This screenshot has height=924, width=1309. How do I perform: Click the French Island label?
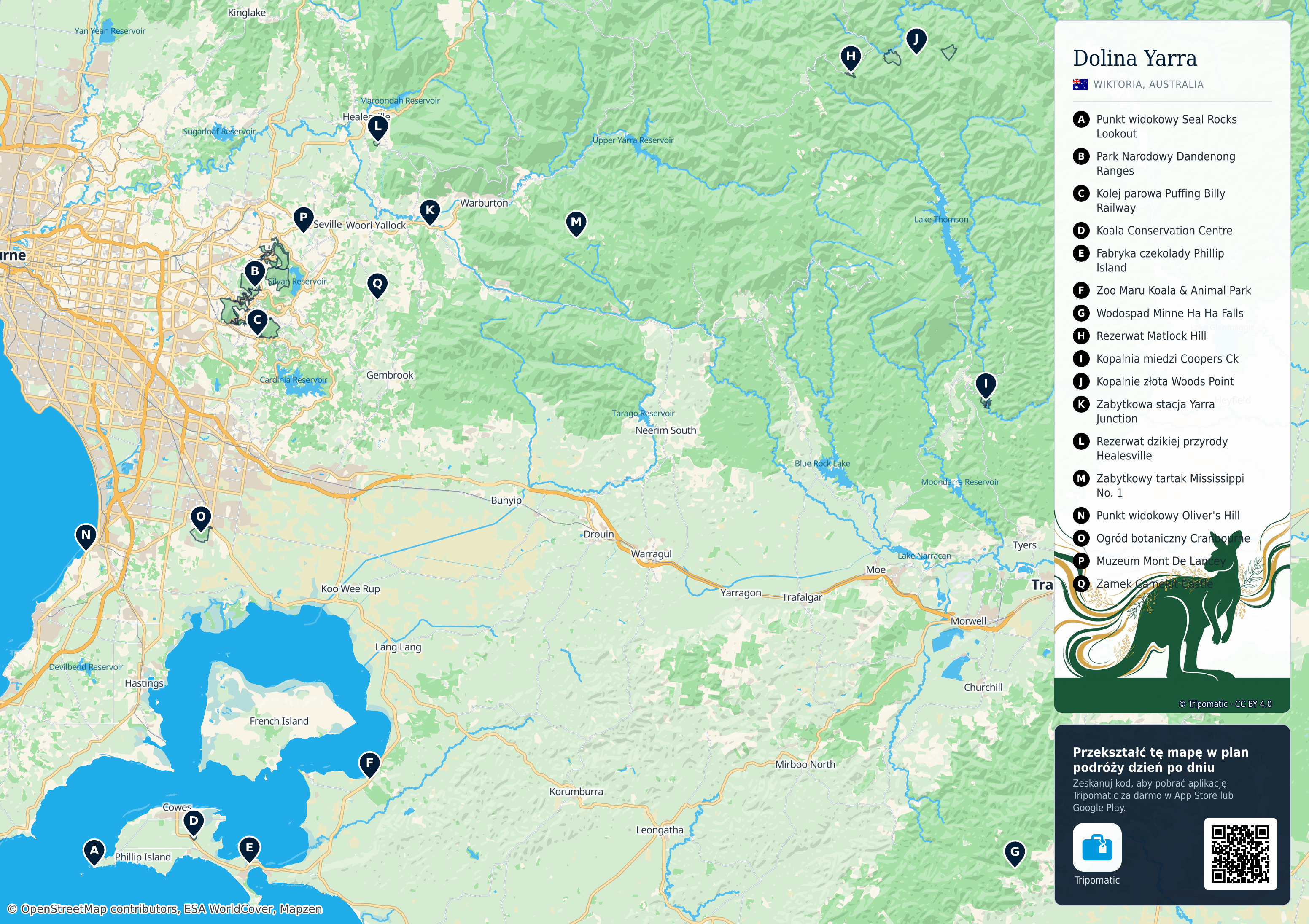(279, 721)
